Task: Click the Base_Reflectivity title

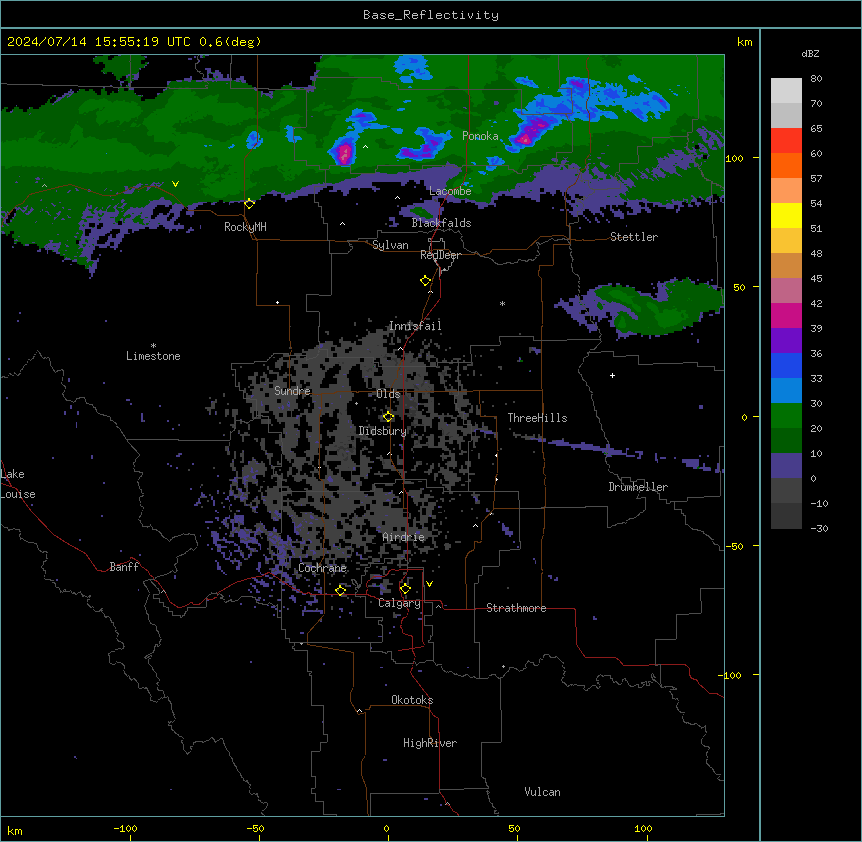Action: (431, 15)
